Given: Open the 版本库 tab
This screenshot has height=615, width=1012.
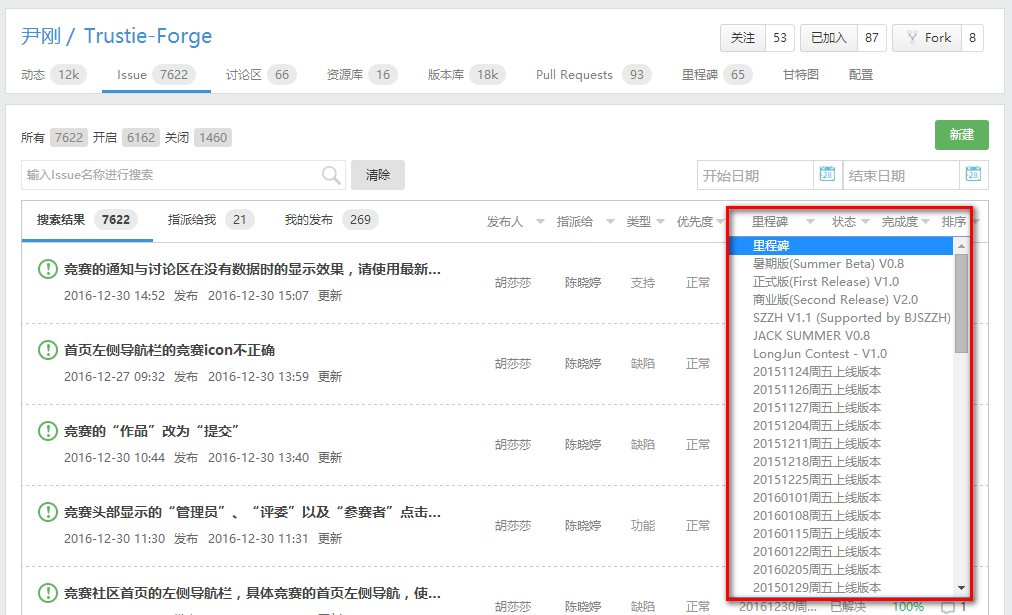Looking at the screenshot, I should [466, 75].
